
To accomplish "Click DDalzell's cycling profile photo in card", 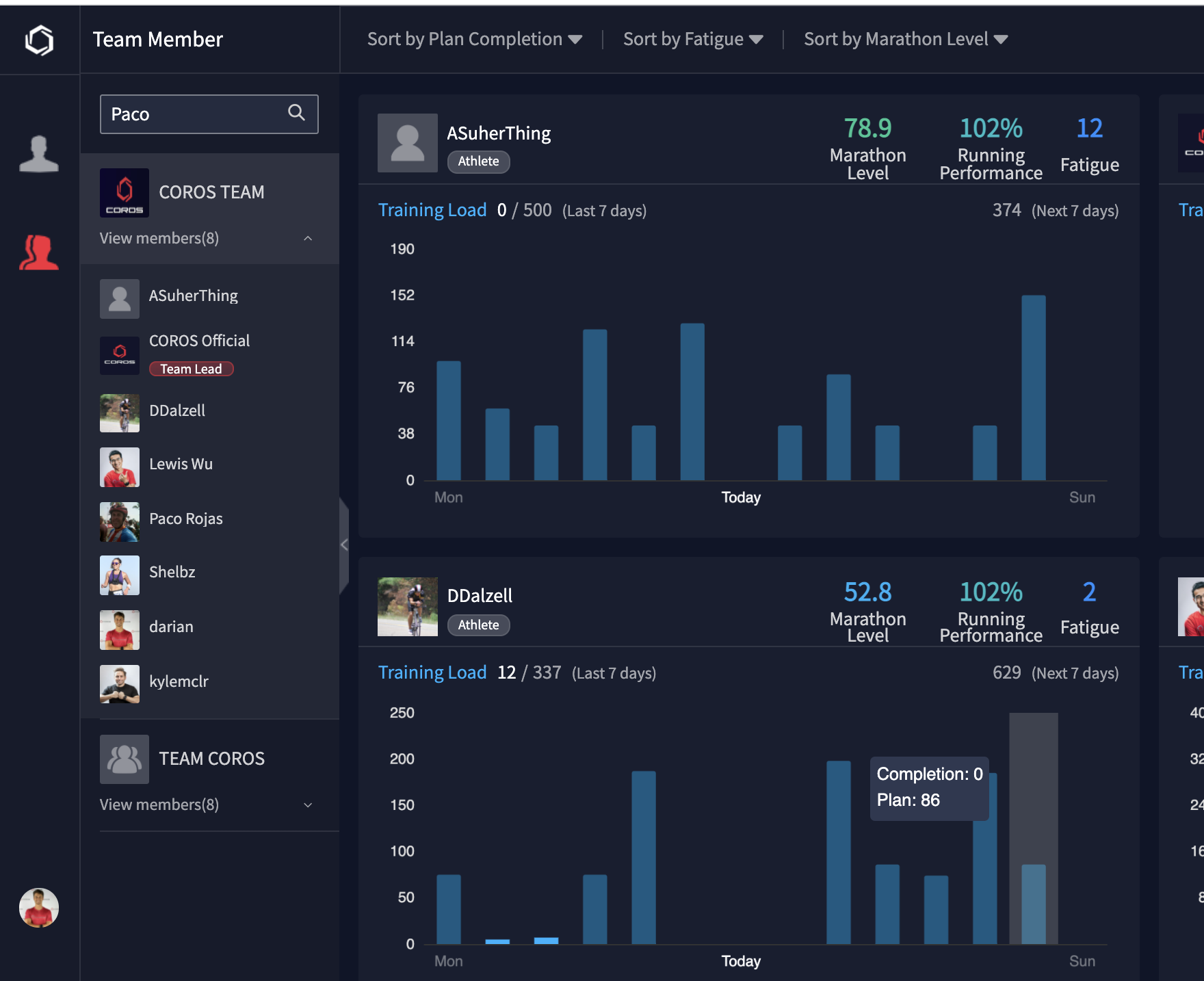I will [x=407, y=607].
